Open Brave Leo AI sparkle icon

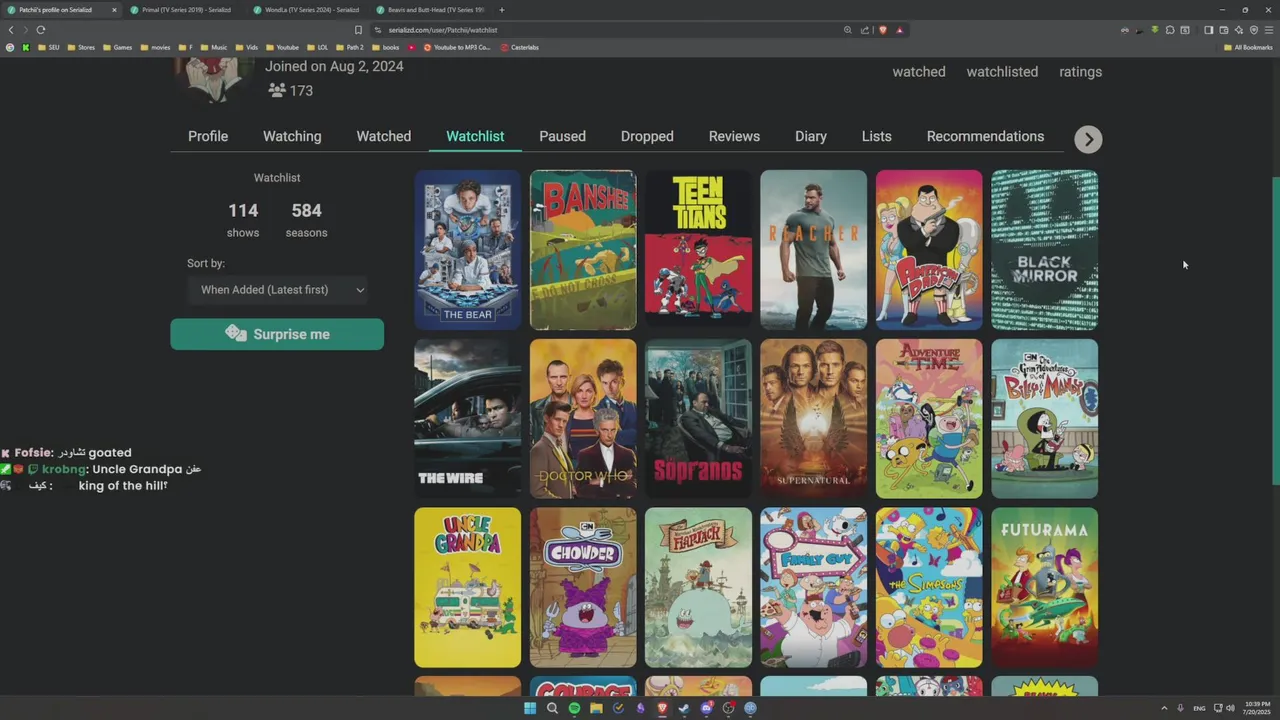pos(1239,30)
